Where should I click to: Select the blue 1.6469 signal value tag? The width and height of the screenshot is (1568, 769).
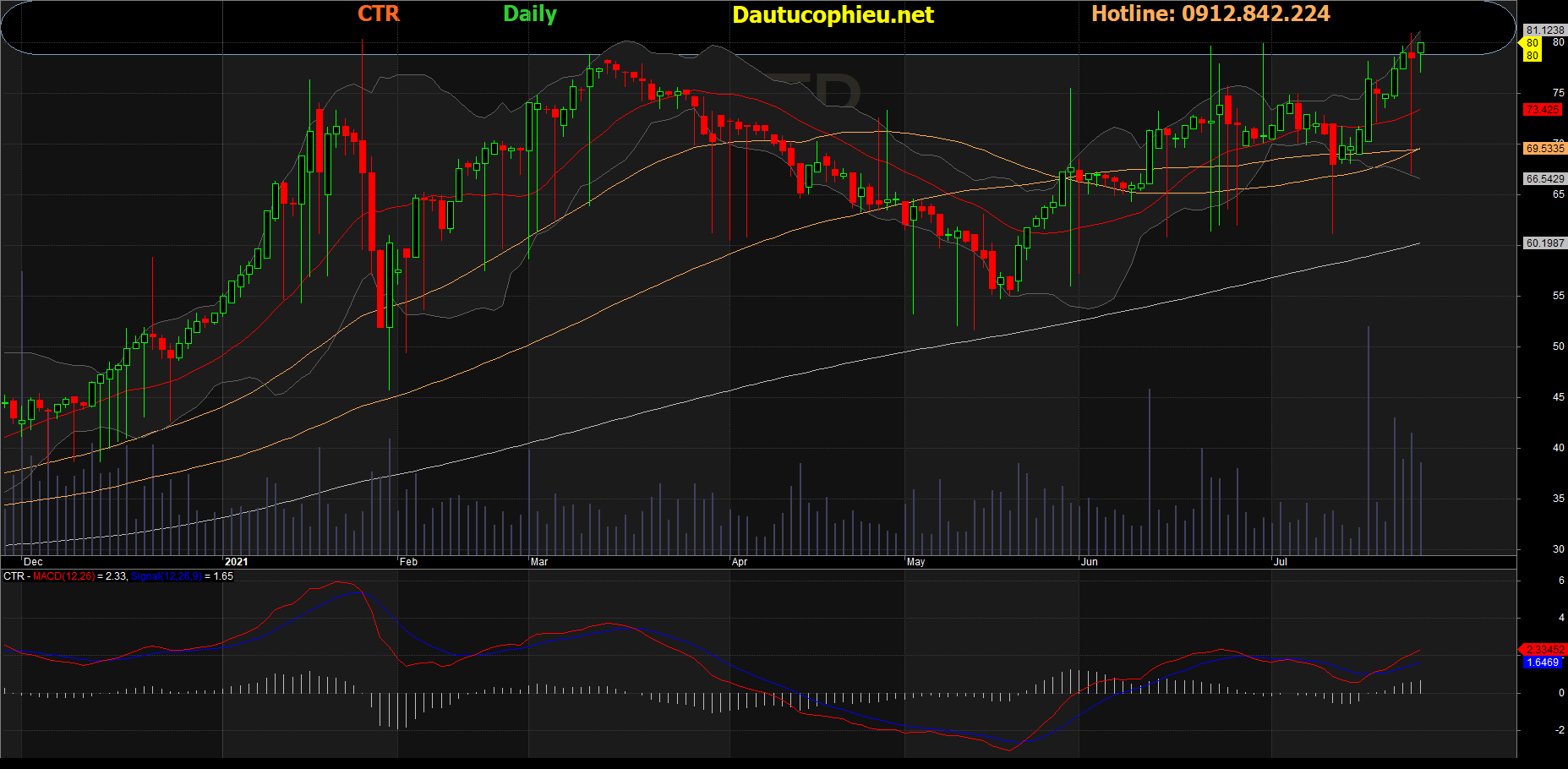tap(1543, 663)
